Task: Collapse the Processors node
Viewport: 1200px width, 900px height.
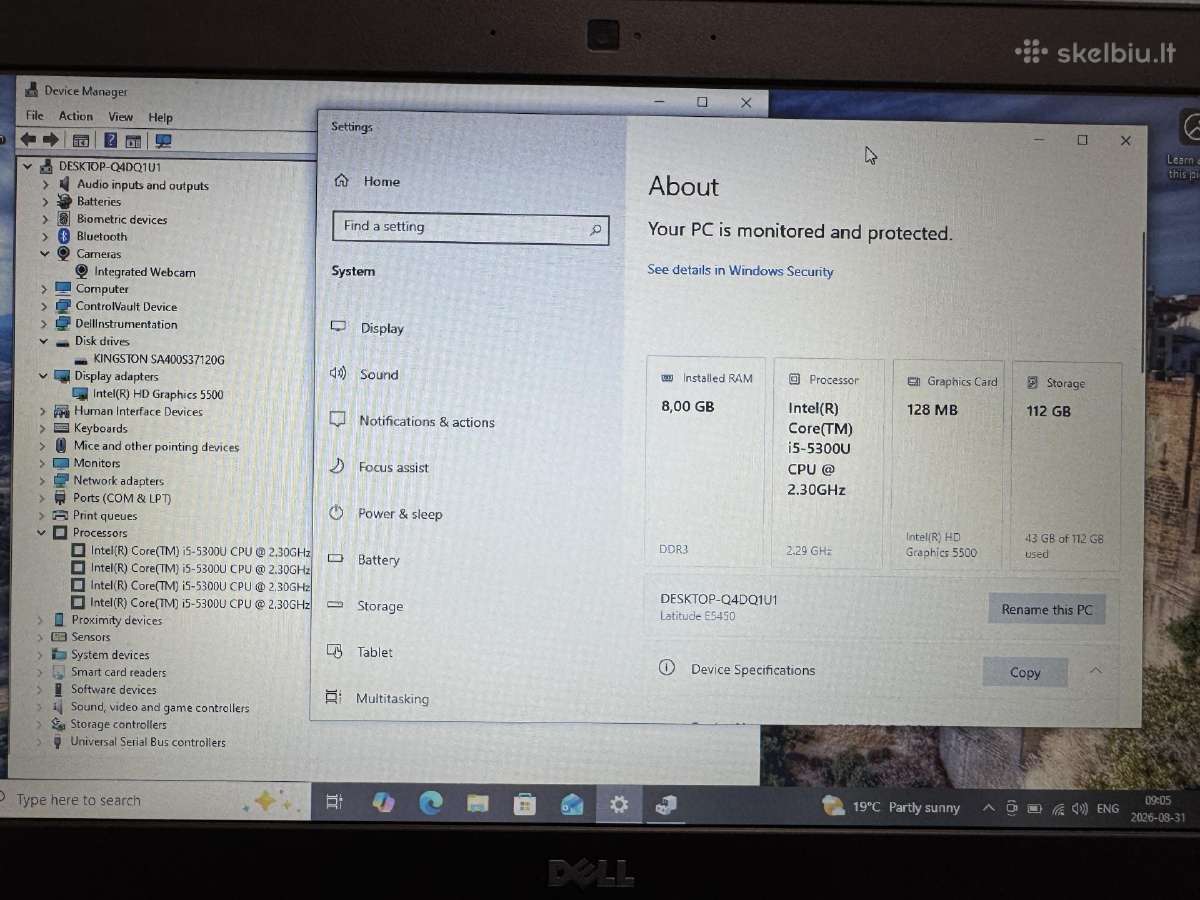Action: pyautogui.click(x=42, y=533)
